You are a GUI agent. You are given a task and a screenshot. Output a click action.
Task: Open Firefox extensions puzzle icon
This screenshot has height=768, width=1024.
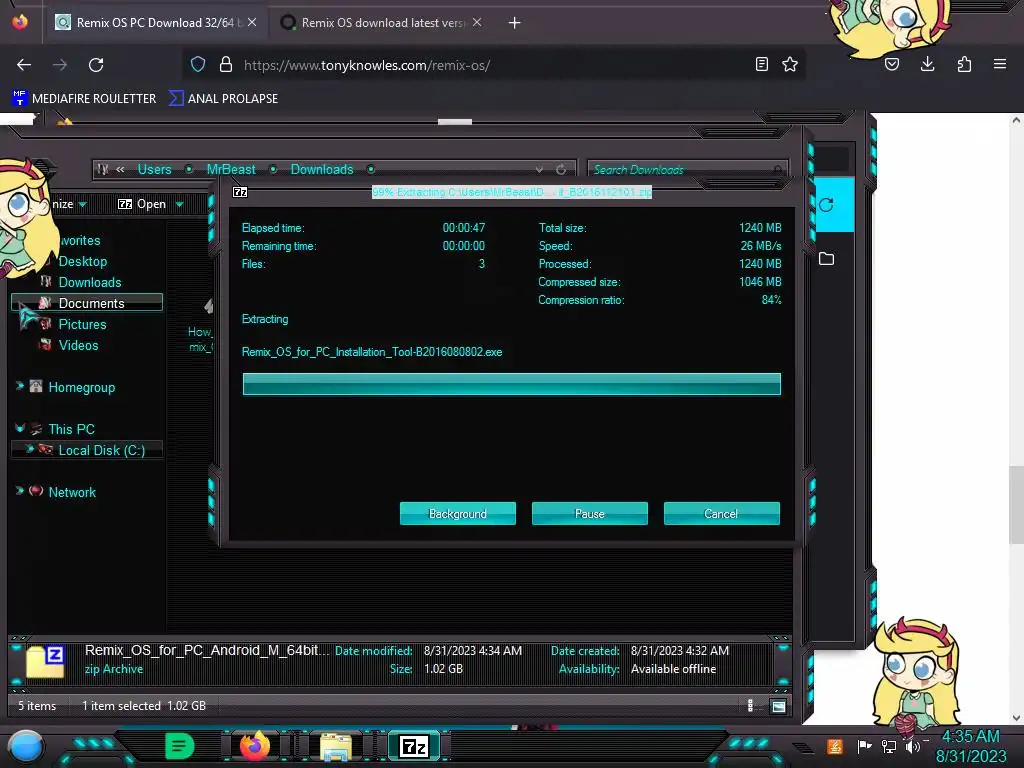tap(964, 64)
